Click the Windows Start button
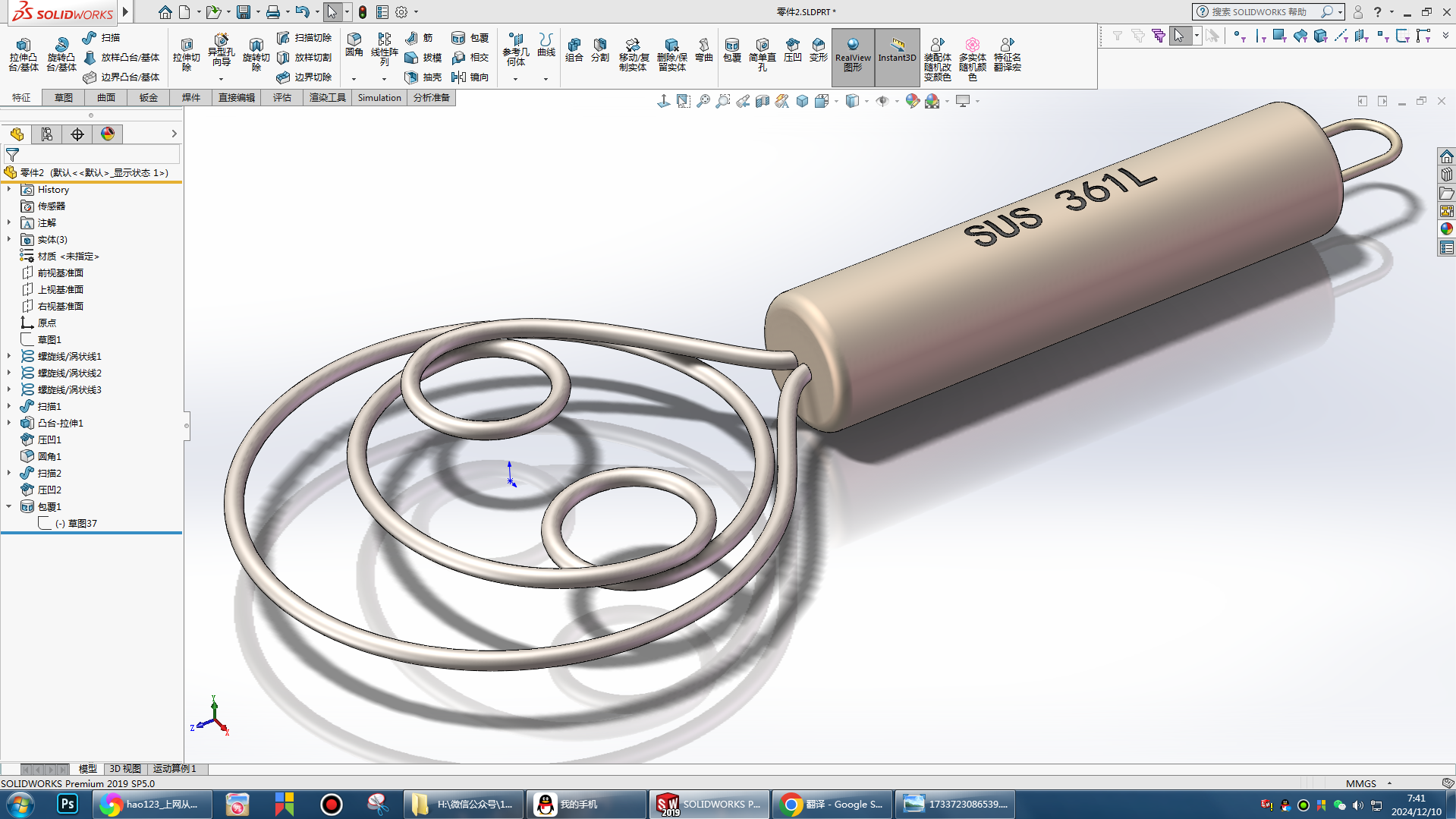Image resolution: width=1456 pixels, height=819 pixels. [20, 805]
